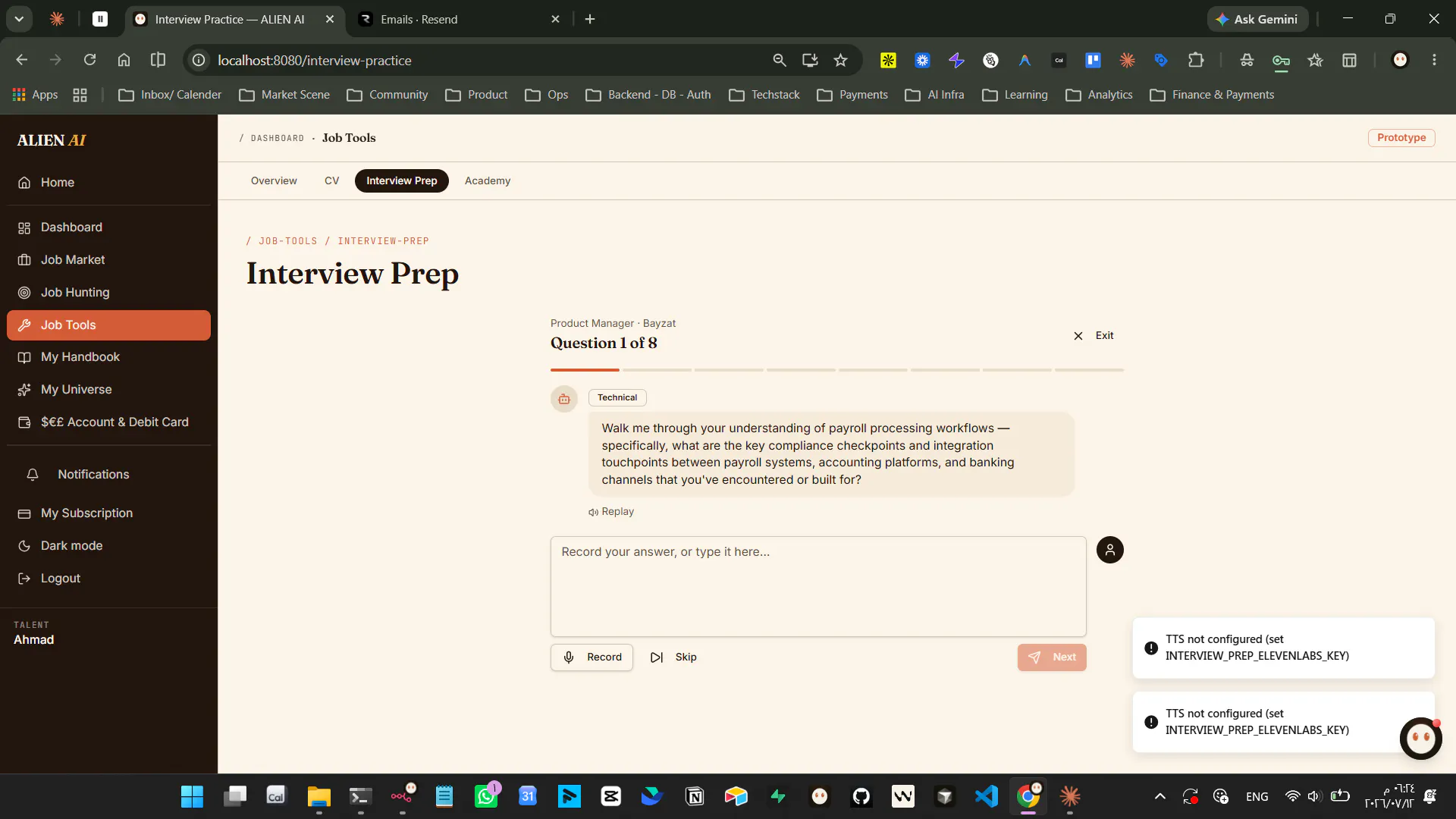
Task: Click DASHBOARD breadcrumb link
Action: [x=278, y=139]
